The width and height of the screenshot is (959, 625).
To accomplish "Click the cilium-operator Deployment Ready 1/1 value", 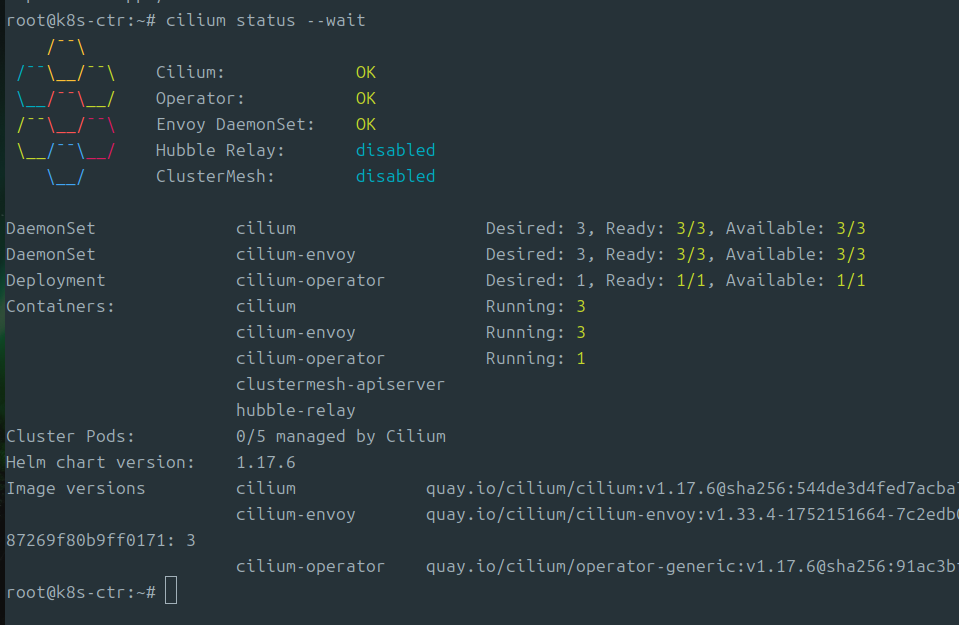I will point(691,281).
